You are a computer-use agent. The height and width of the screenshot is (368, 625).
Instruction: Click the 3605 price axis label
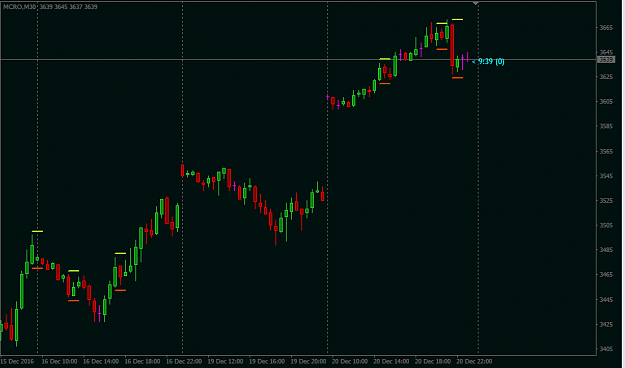click(606, 102)
